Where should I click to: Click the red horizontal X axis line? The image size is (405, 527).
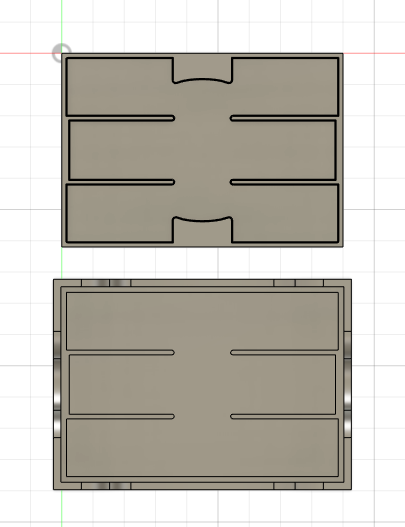click(374, 53)
